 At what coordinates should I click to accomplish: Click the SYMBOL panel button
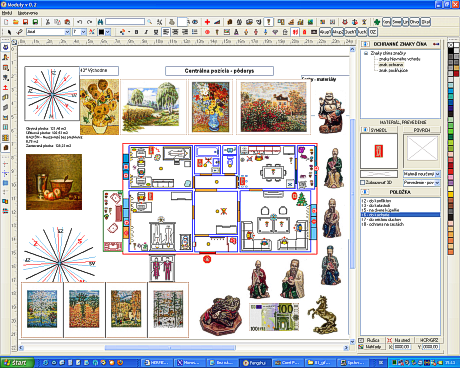pos(379,130)
